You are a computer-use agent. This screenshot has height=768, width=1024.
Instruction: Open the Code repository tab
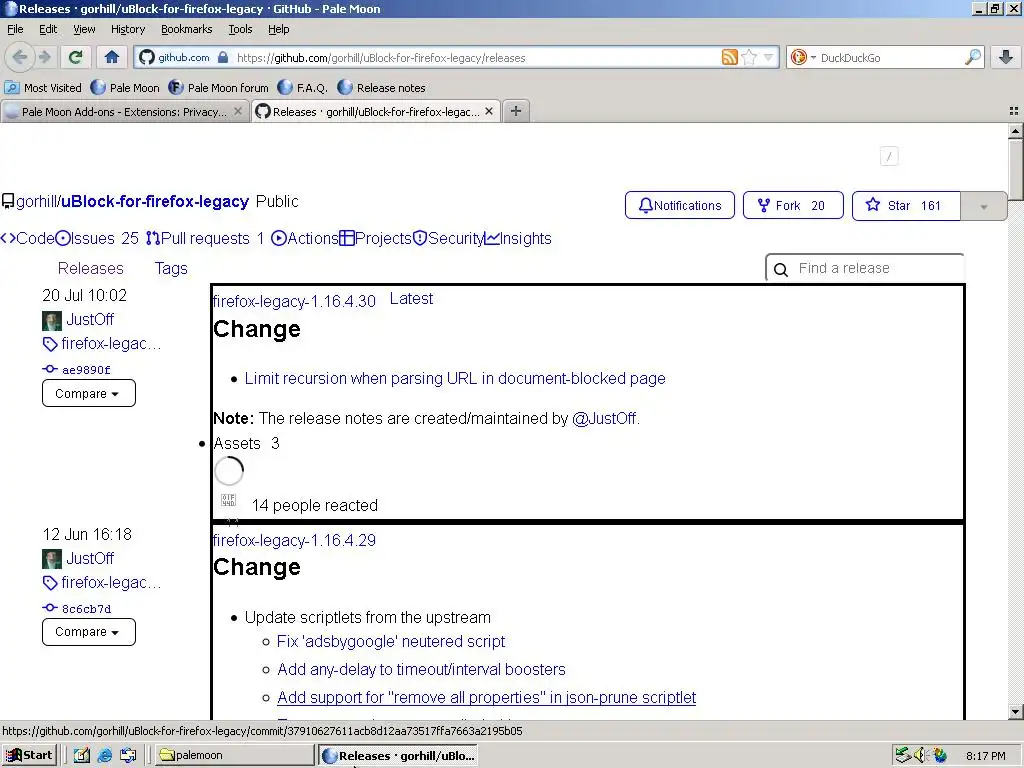point(27,238)
